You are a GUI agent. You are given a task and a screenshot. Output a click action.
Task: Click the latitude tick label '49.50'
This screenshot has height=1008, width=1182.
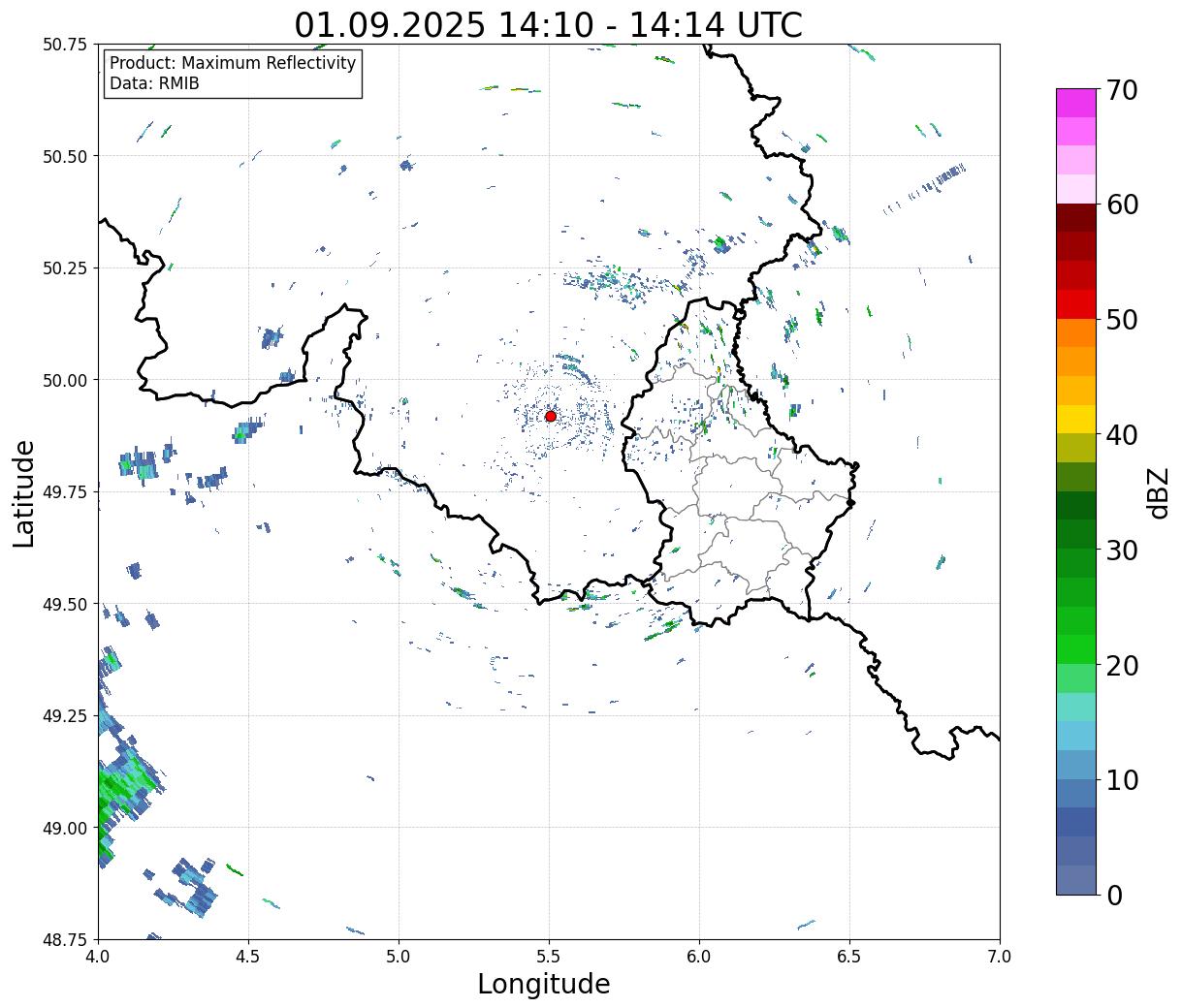[x=65, y=604]
